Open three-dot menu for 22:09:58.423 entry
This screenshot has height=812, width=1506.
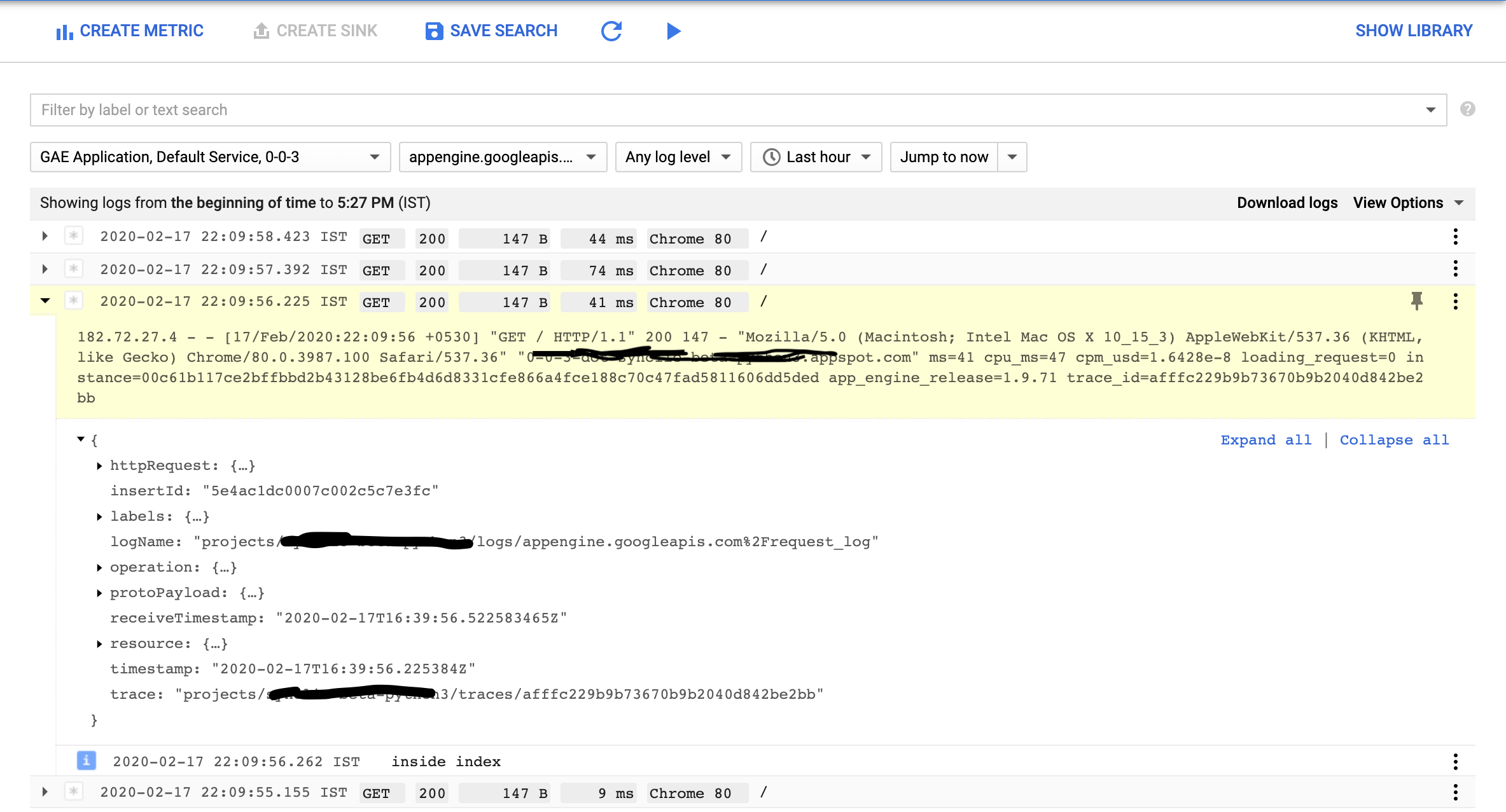tap(1455, 237)
